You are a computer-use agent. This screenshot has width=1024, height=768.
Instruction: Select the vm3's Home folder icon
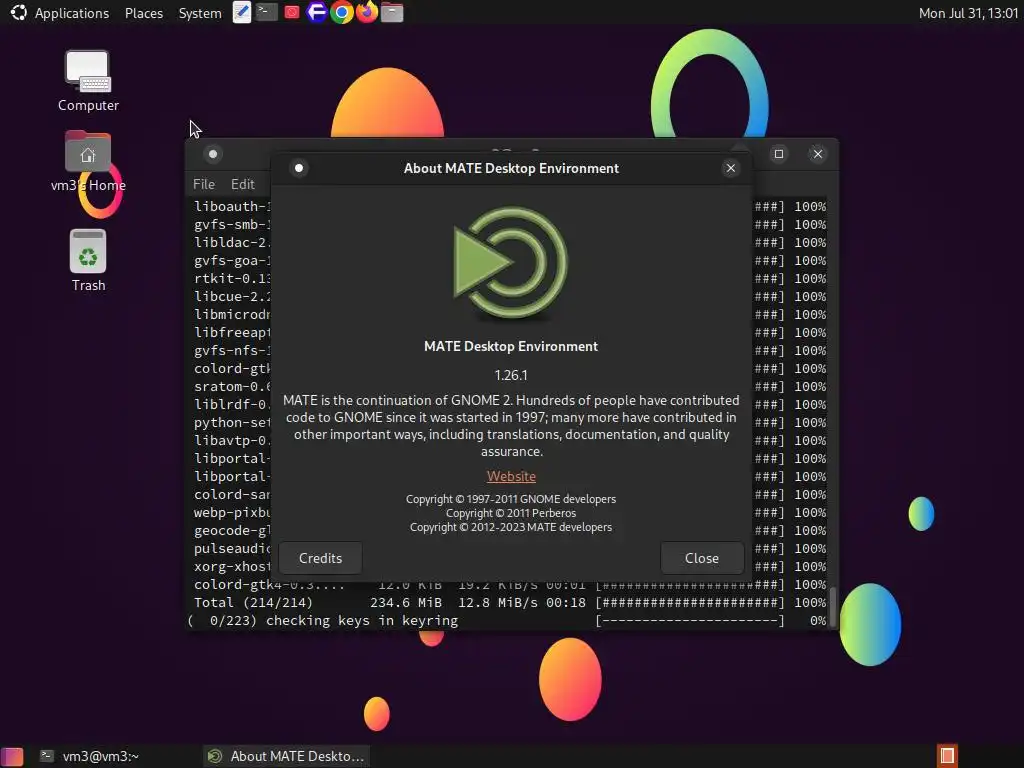pos(88,163)
